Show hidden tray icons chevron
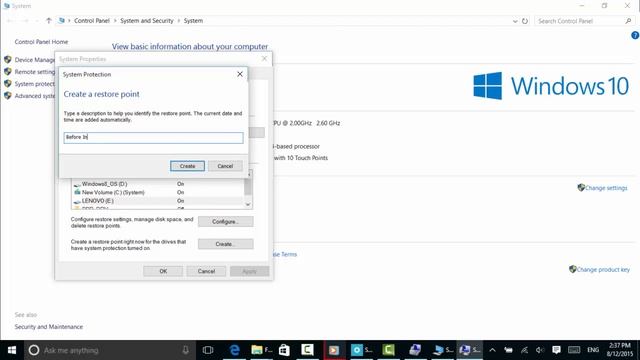The image size is (640, 360). [492, 350]
